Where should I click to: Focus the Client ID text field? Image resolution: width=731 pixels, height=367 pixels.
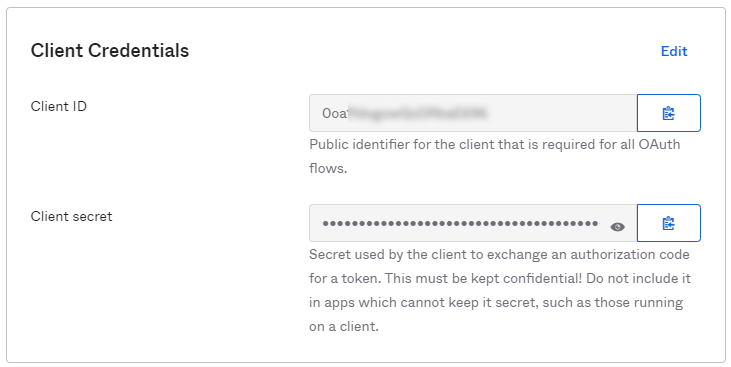click(x=473, y=113)
